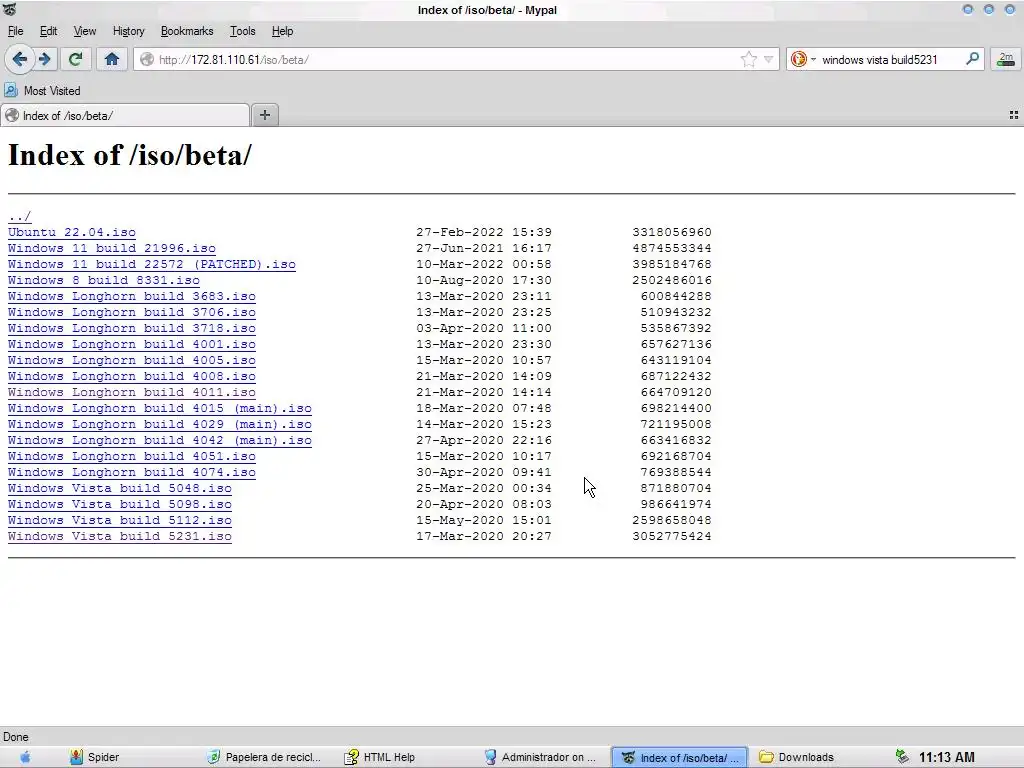Viewport: 1024px width, 768px height.
Task: Open the Tools menu
Action: point(242,31)
